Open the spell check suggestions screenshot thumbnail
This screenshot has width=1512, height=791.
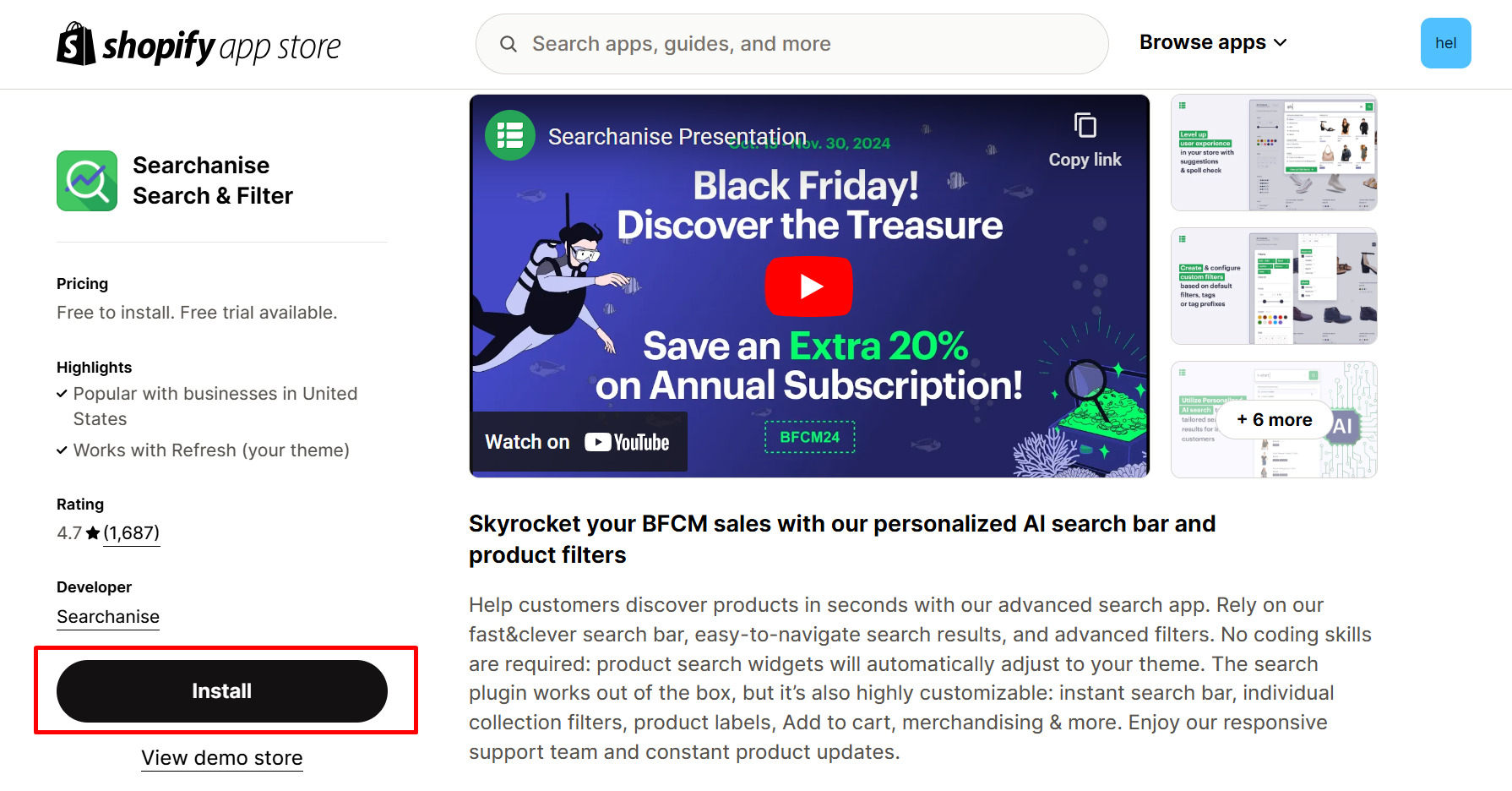[x=1274, y=153]
